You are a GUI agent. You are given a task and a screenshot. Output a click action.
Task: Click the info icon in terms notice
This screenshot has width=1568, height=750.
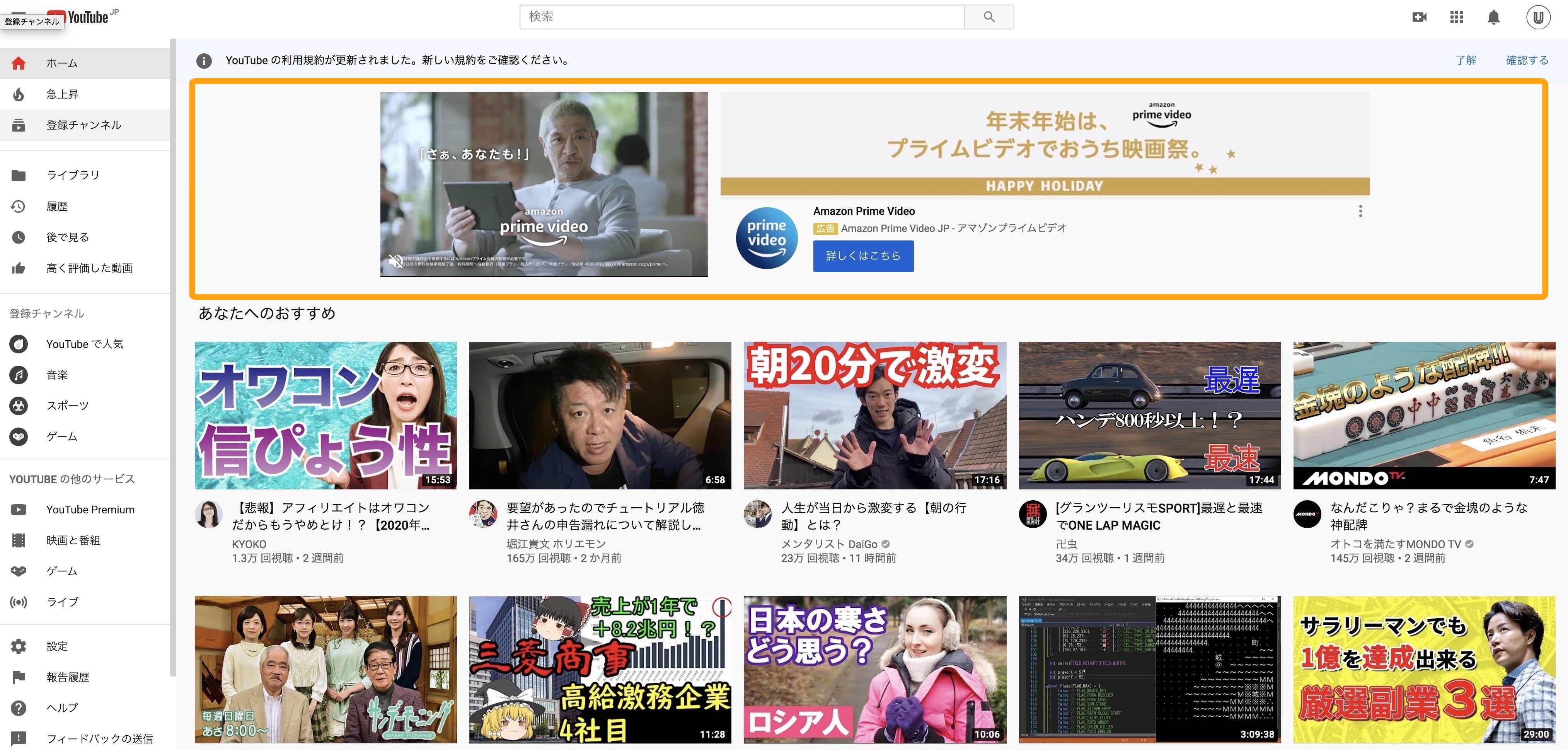[204, 61]
